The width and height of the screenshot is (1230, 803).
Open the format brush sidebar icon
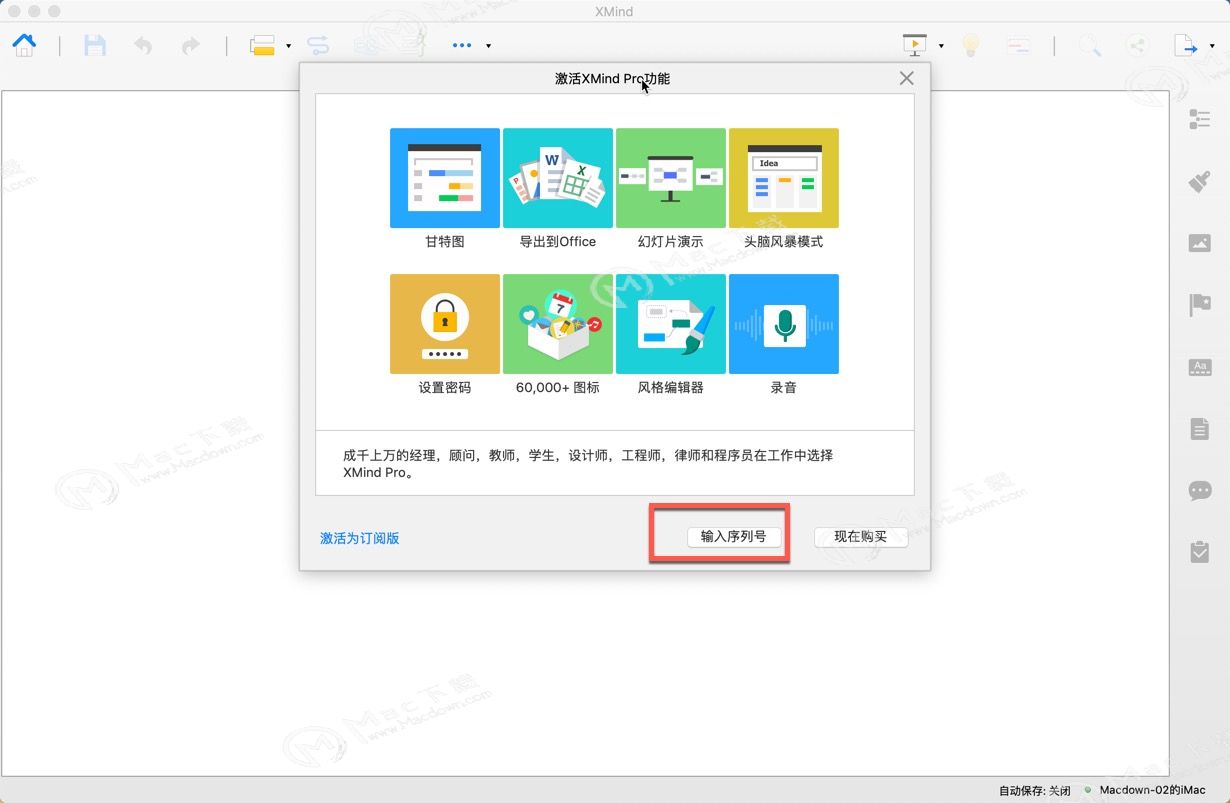click(x=1200, y=181)
